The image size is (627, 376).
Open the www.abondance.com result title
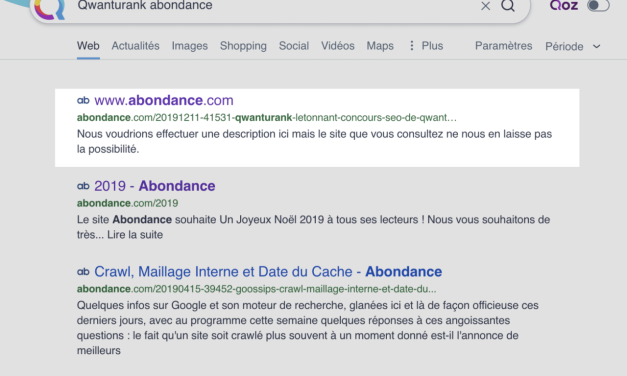pos(164,100)
